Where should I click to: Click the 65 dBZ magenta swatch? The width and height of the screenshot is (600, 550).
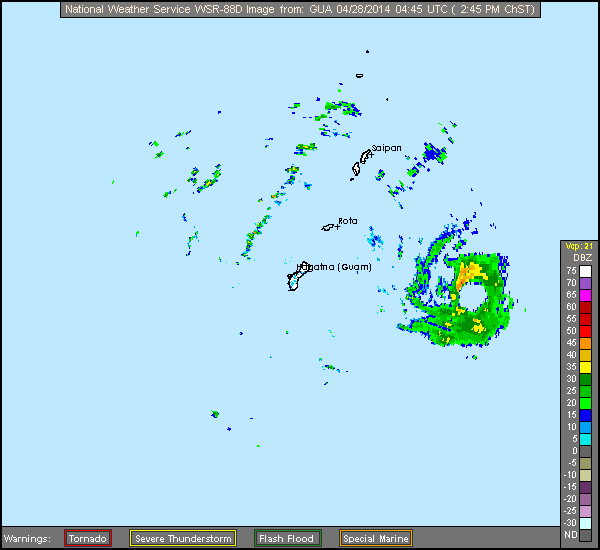pos(586,295)
